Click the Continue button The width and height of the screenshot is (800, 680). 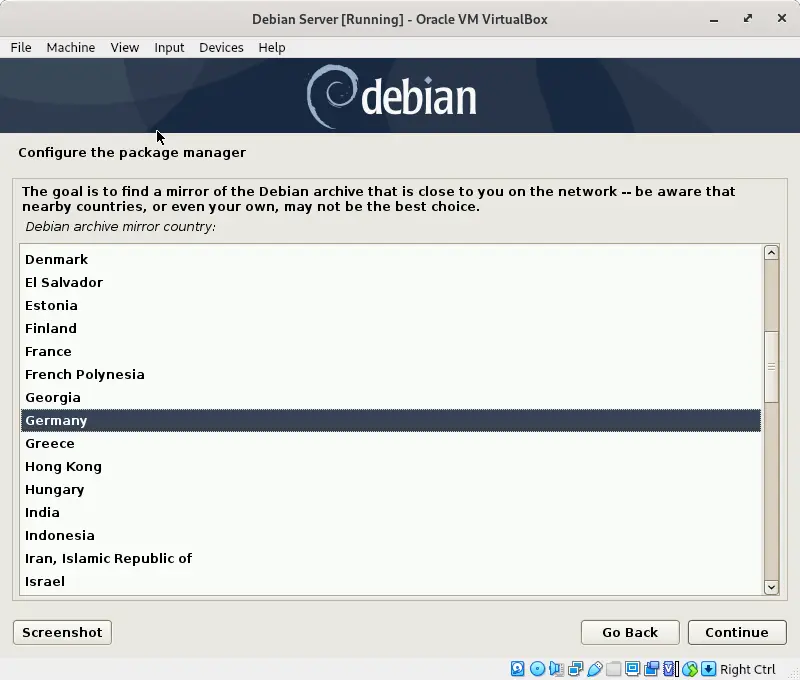point(737,633)
